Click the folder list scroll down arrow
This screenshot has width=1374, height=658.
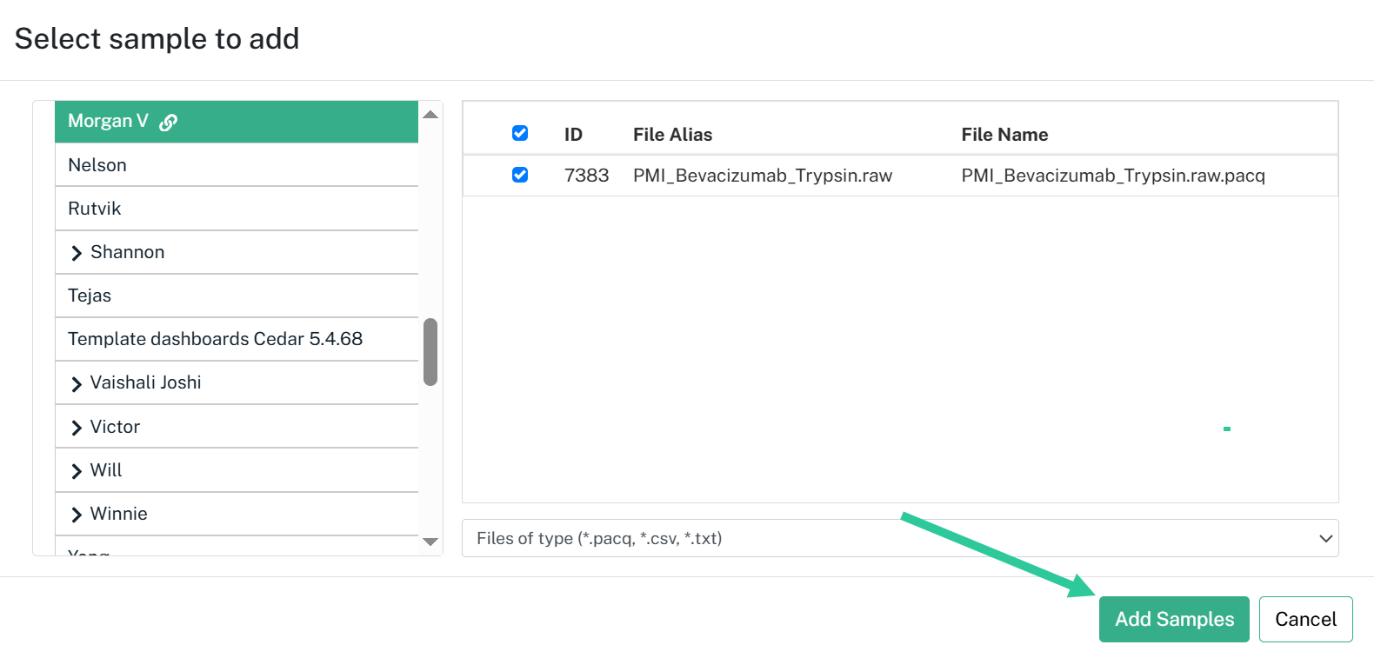point(431,542)
